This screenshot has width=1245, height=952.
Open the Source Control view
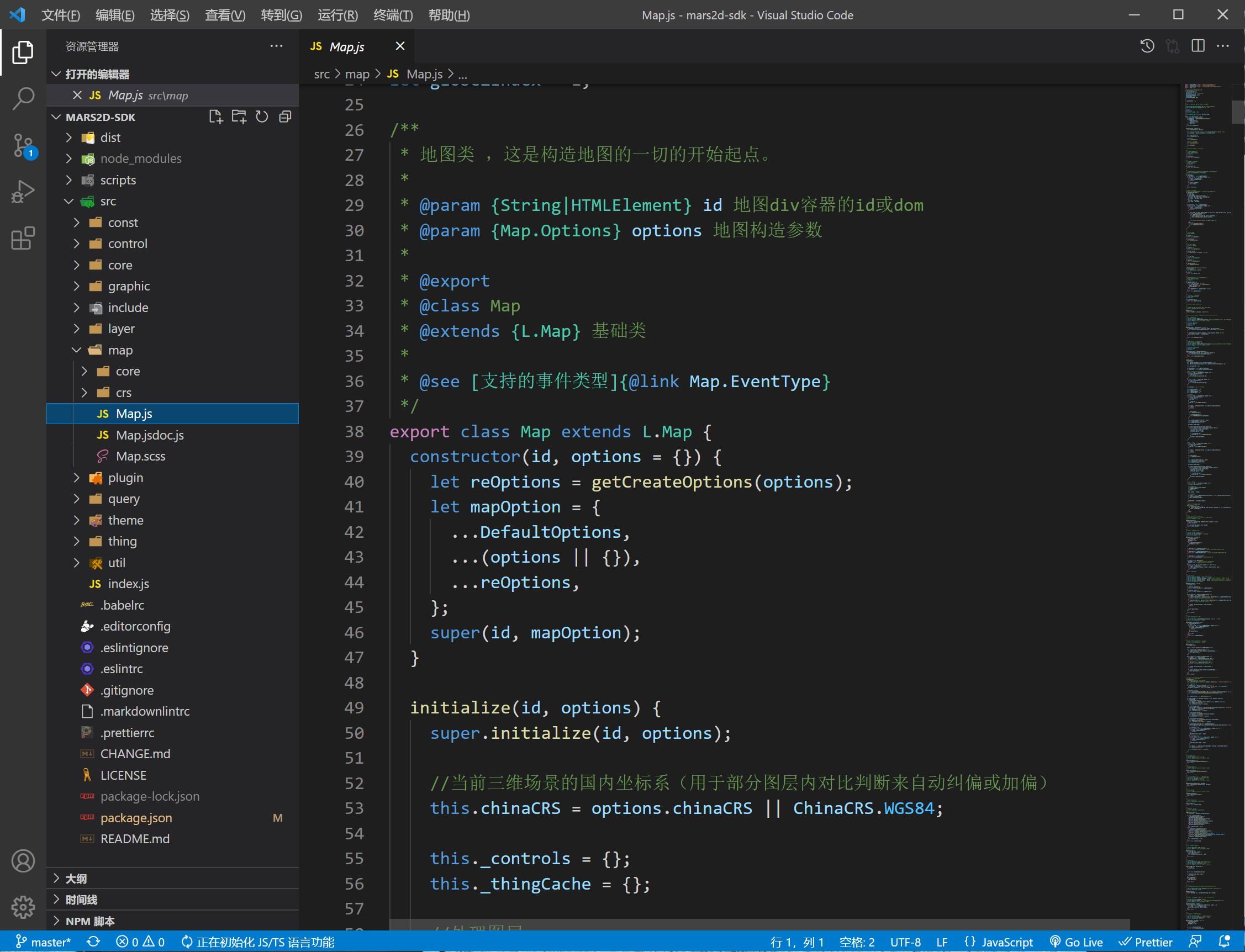click(x=23, y=146)
